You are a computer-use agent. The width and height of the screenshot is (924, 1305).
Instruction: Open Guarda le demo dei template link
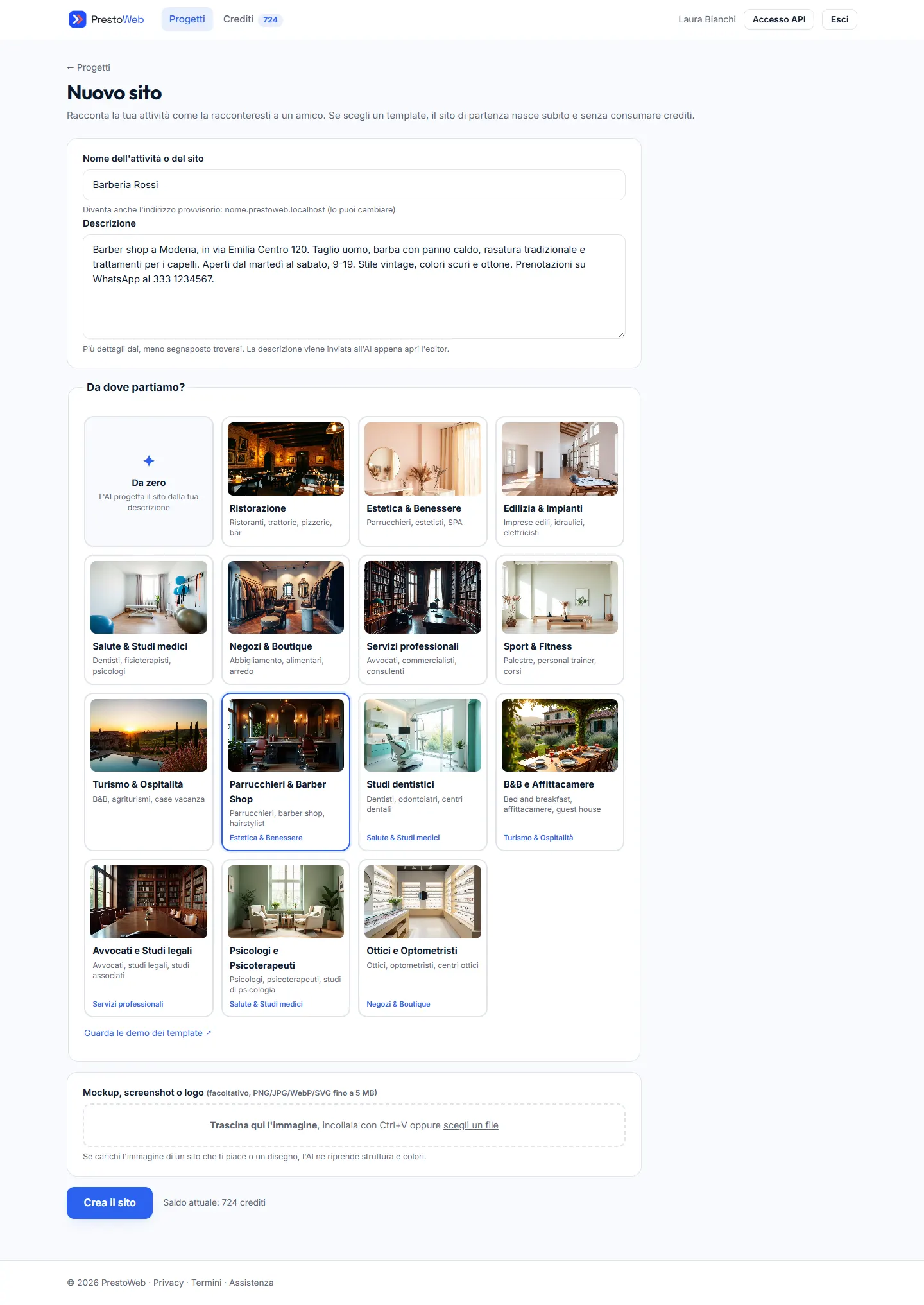(148, 1033)
